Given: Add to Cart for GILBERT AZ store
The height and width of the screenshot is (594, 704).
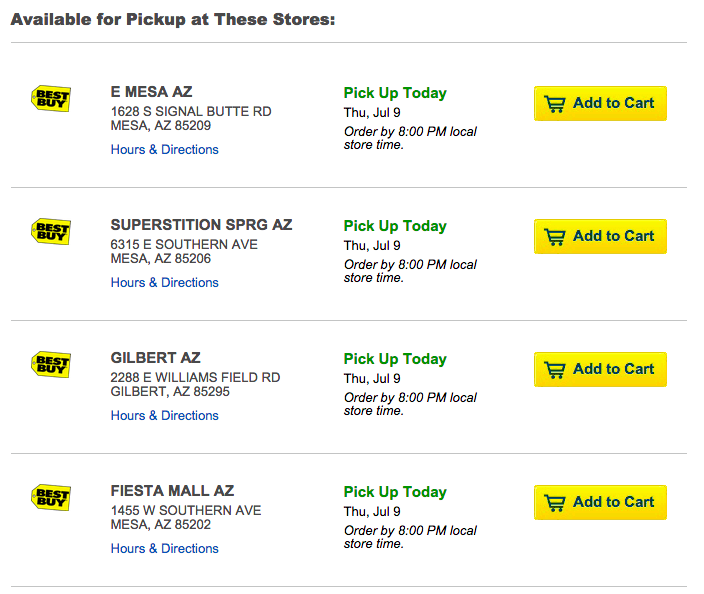Looking at the screenshot, I should point(600,369).
